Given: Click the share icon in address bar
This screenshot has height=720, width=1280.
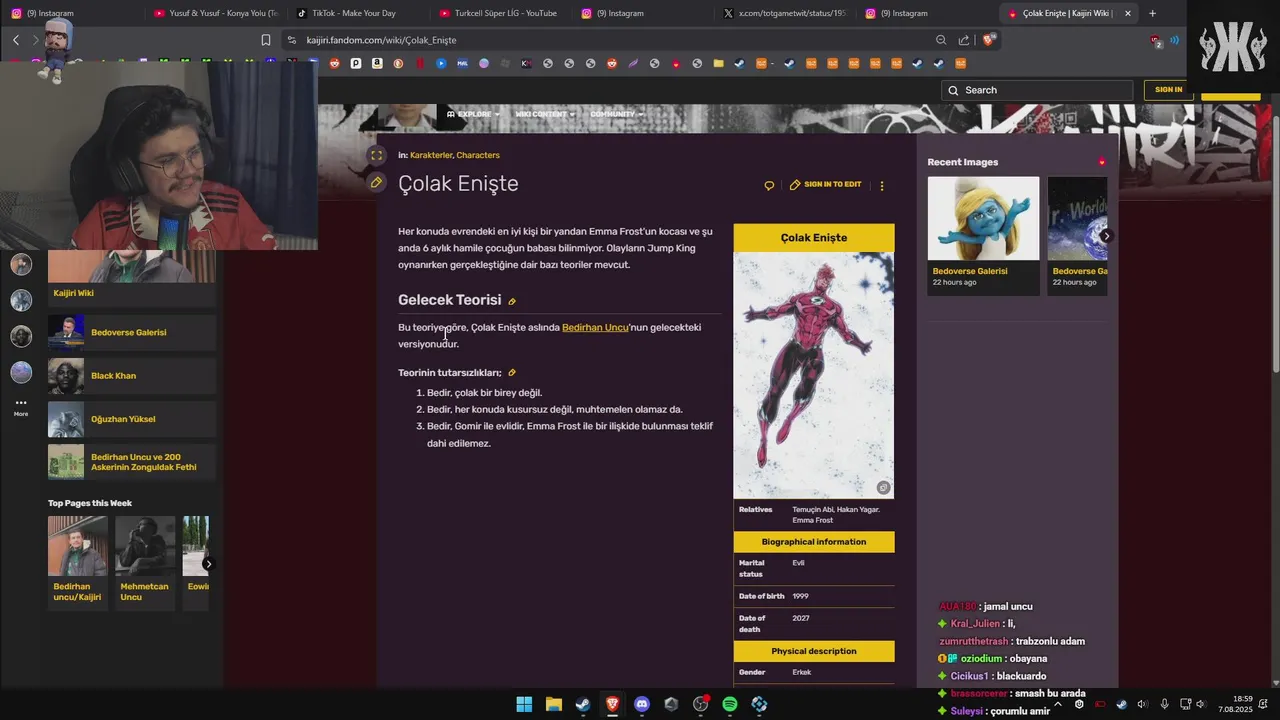Looking at the screenshot, I should [x=964, y=40].
